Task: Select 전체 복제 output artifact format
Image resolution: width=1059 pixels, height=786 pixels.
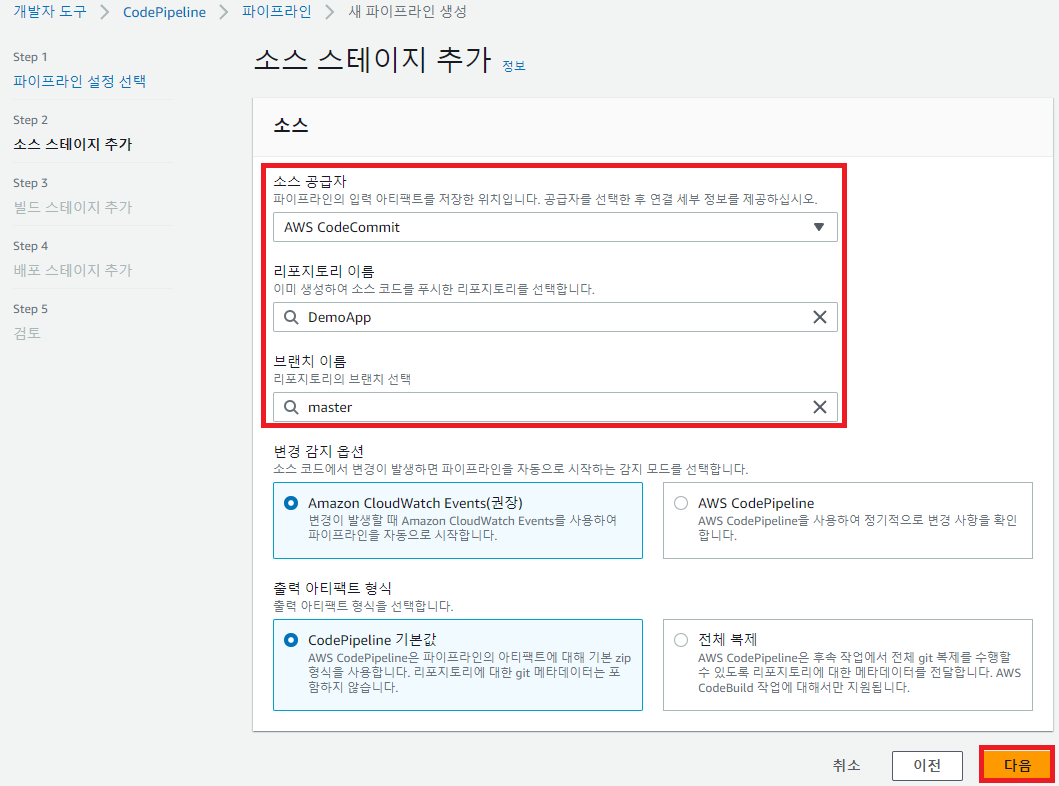Action: (848, 664)
